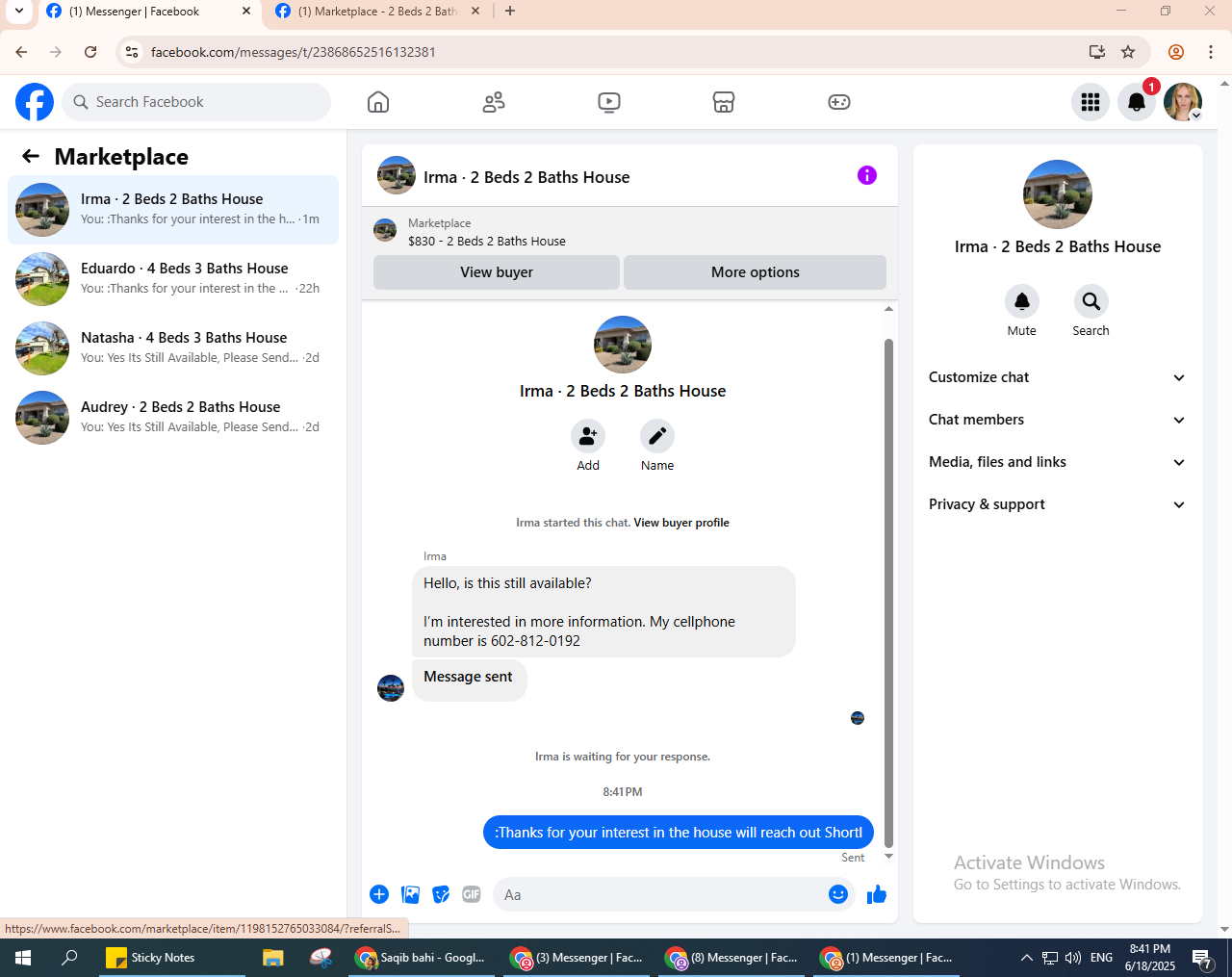Open the Chrome profile icon
Viewport: 1232px width, 977px height.
1176,52
